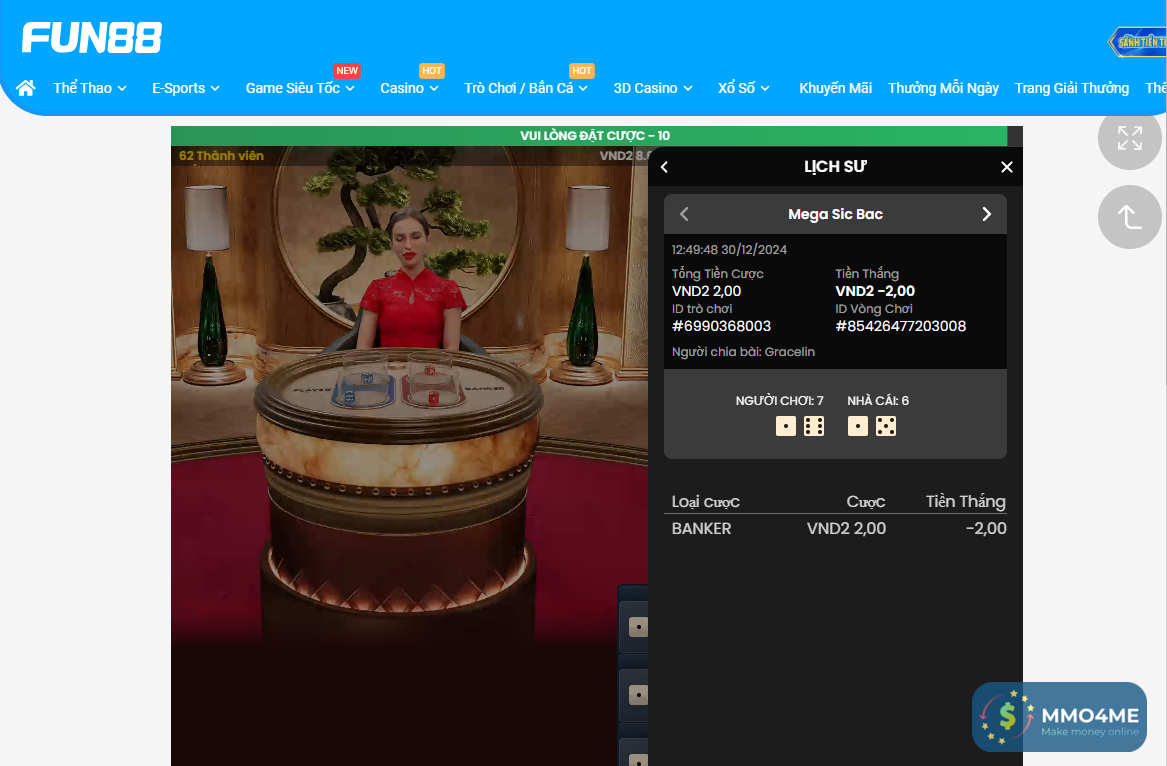Image resolution: width=1167 pixels, height=766 pixels.
Task: Click dealer name Gracelin
Action: click(x=790, y=352)
